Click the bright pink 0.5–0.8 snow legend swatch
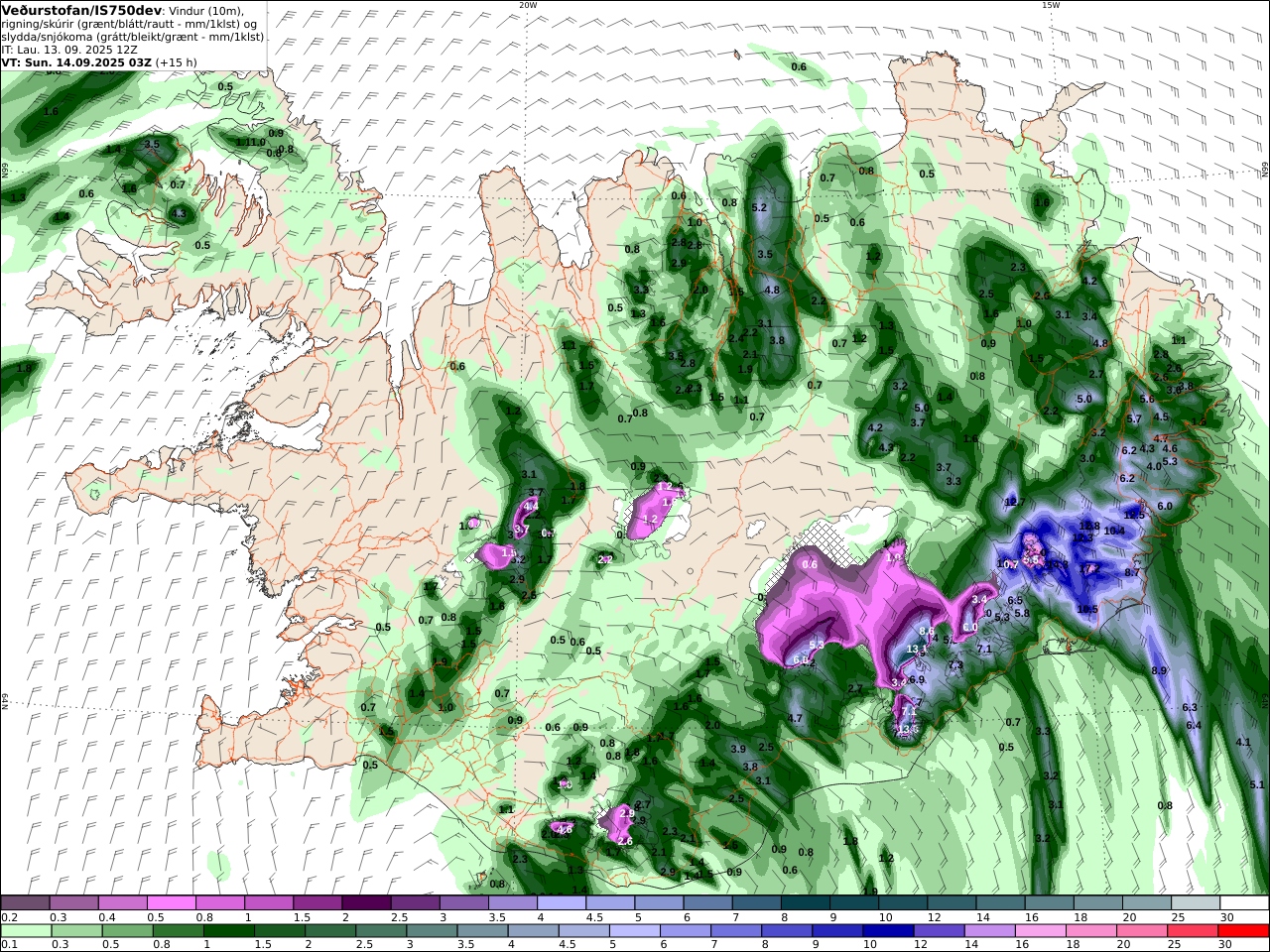 click(171, 902)
